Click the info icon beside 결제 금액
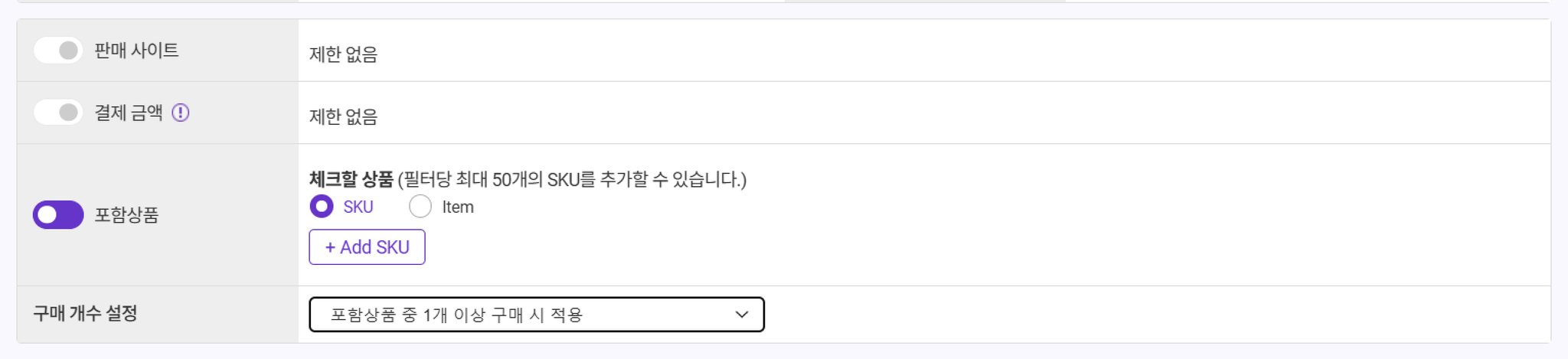Viewport: 1568px width, 359px height. (x=181, y=113)
